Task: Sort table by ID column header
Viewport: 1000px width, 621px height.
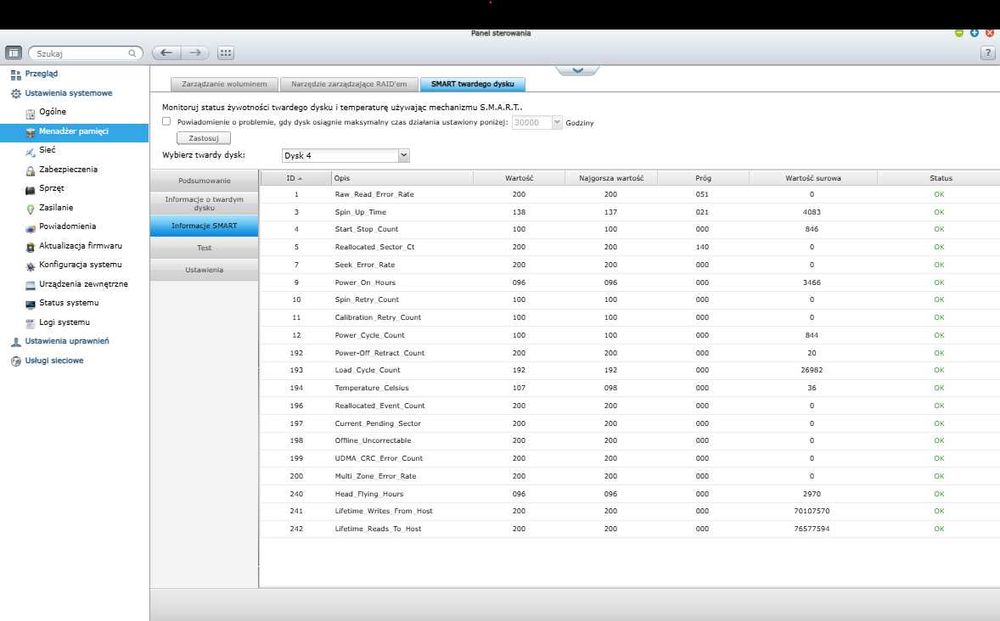Action: [295, 179]
